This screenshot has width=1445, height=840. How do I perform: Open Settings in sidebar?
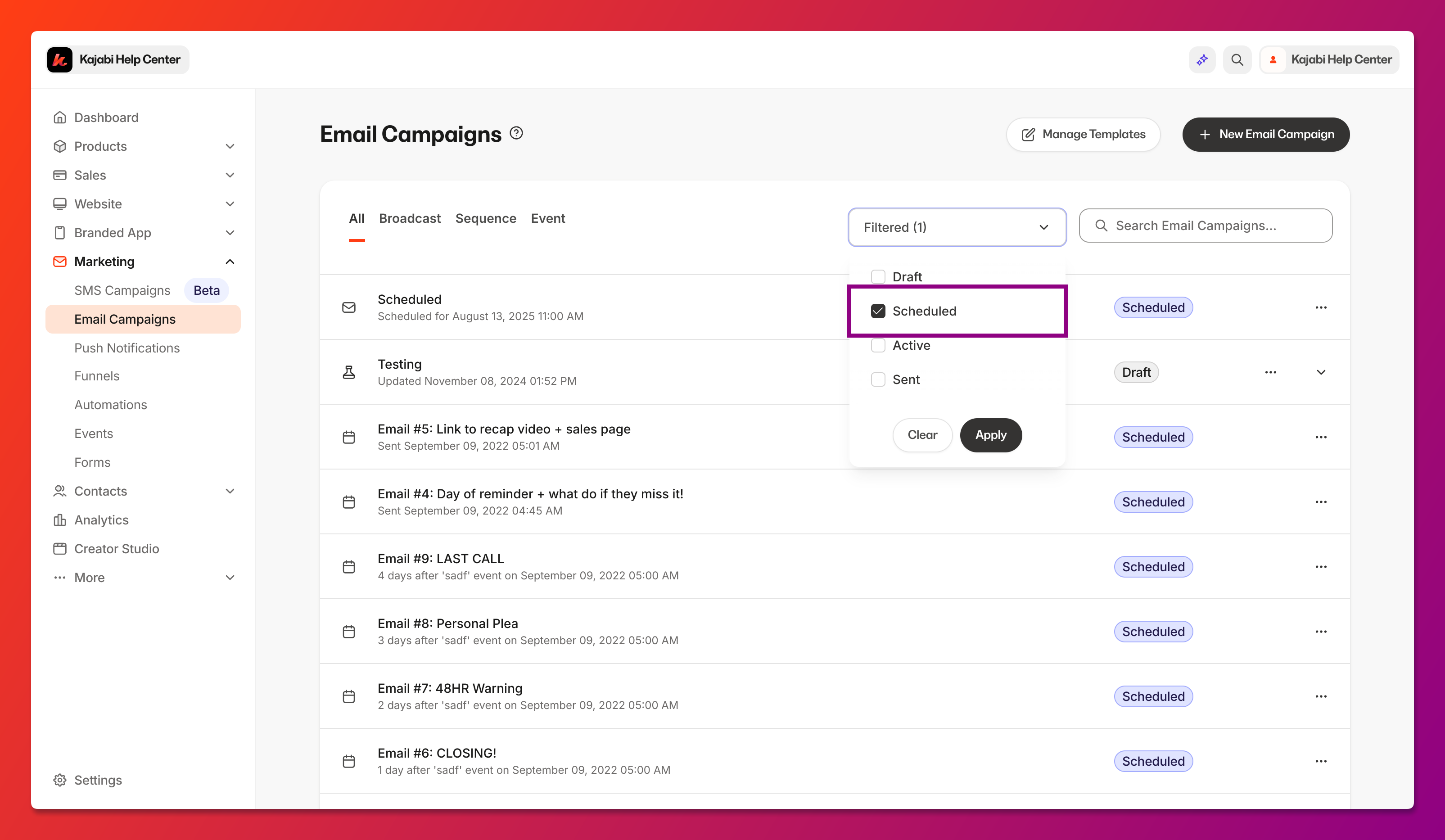(x=98, y=780)
